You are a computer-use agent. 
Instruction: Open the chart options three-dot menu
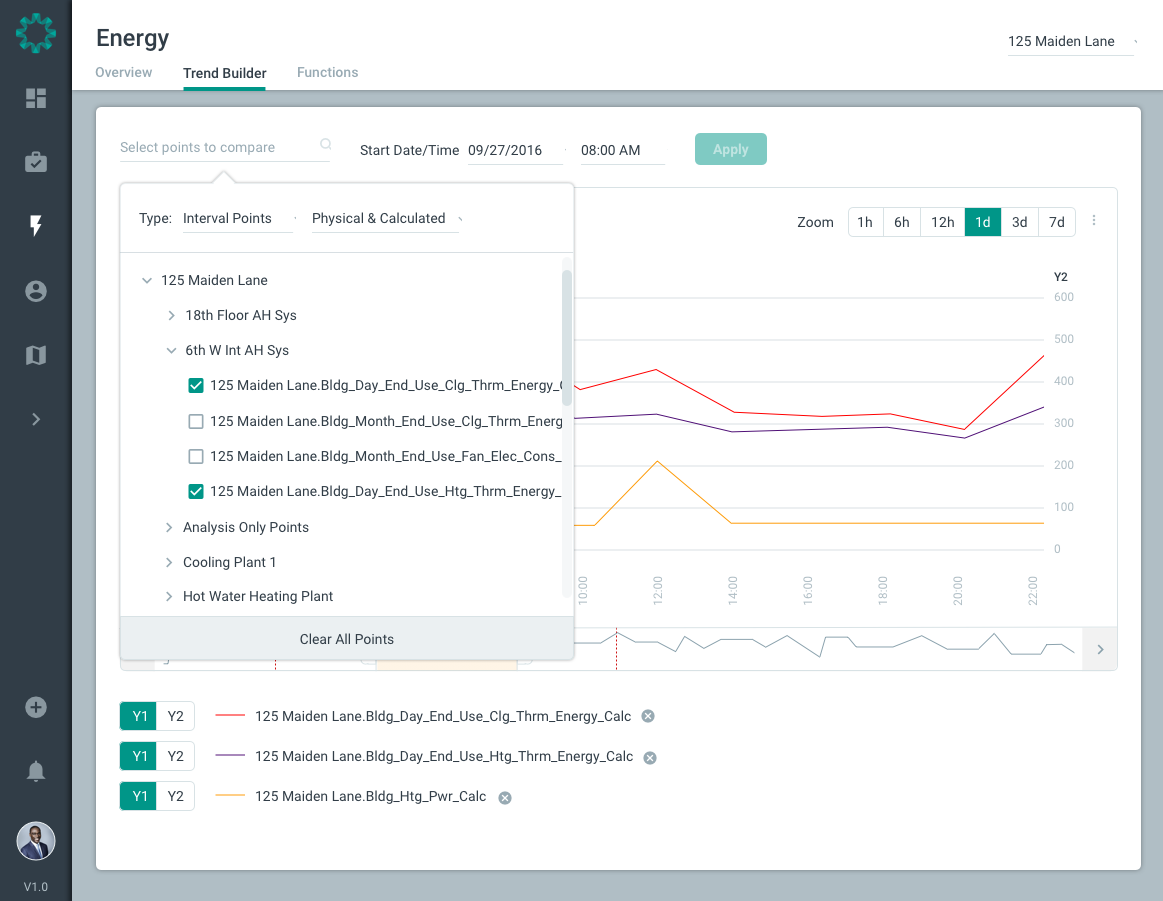point(1094,221)
